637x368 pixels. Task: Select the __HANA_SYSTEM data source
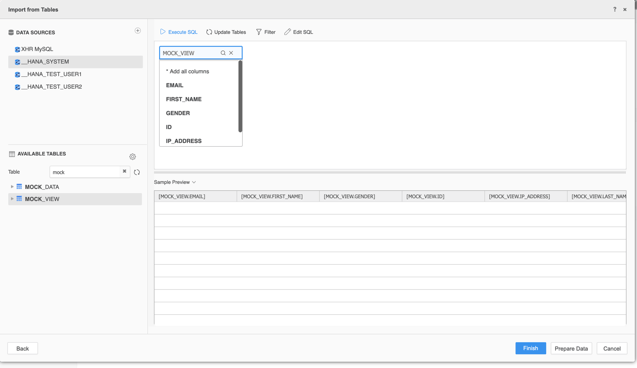(76, 62)
